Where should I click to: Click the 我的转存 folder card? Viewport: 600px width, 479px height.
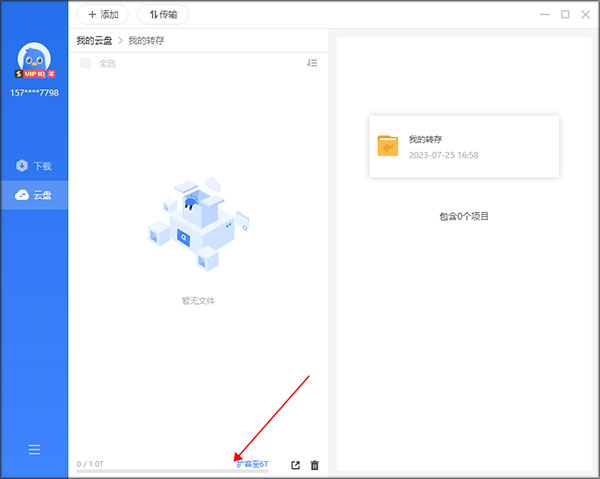click(x=464, y=146)
